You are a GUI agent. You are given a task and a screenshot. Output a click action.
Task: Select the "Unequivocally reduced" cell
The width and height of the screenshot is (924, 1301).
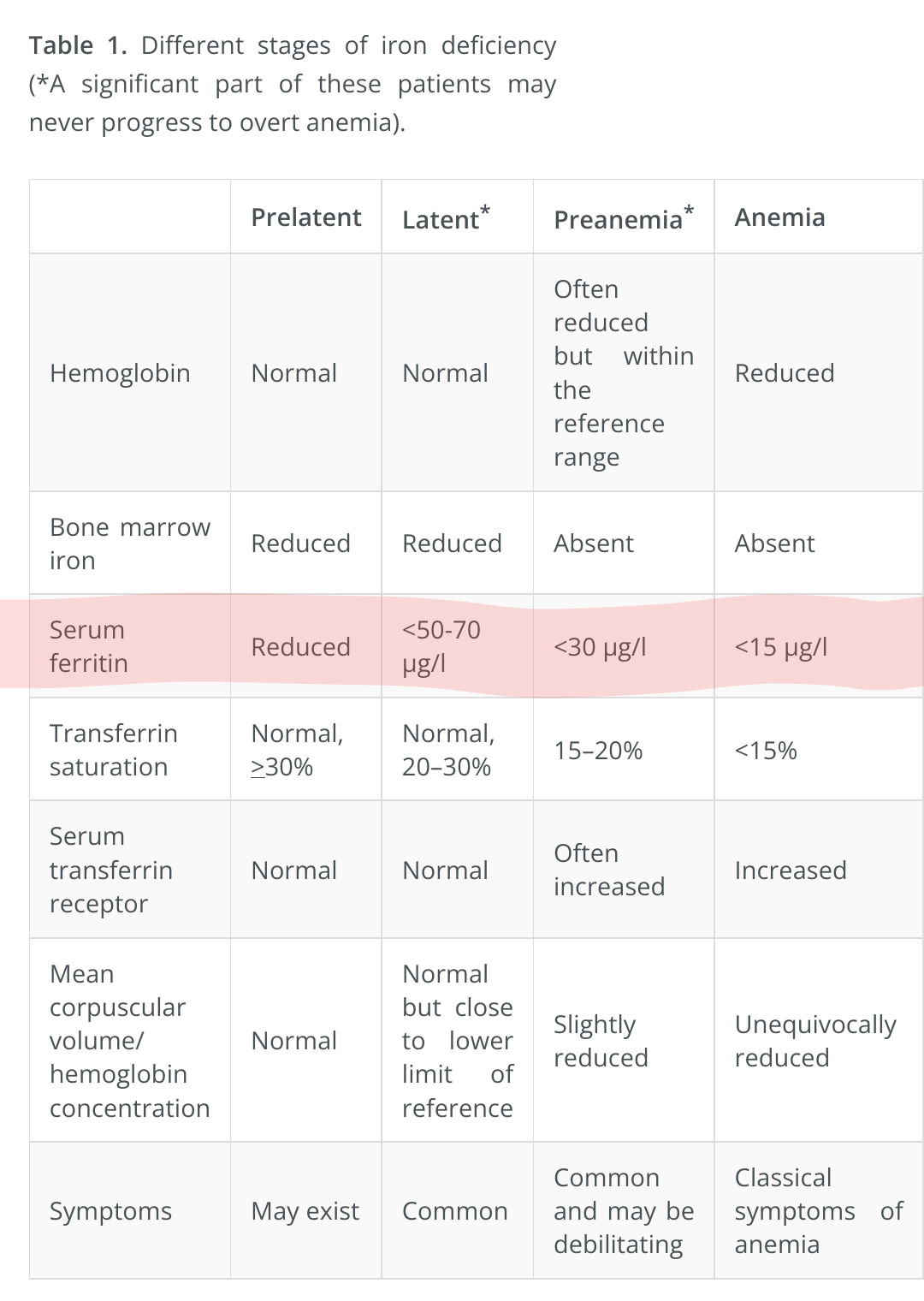click(814, 1040)
